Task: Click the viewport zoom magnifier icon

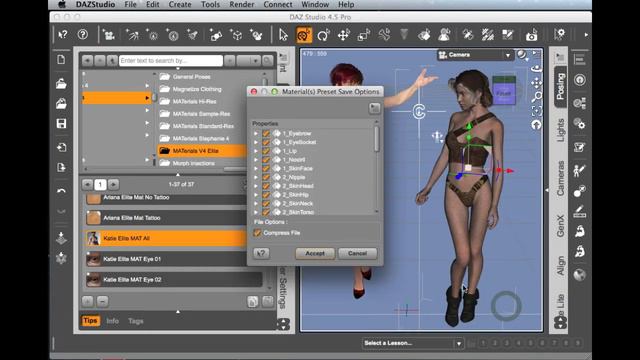Action: point(536,97)
